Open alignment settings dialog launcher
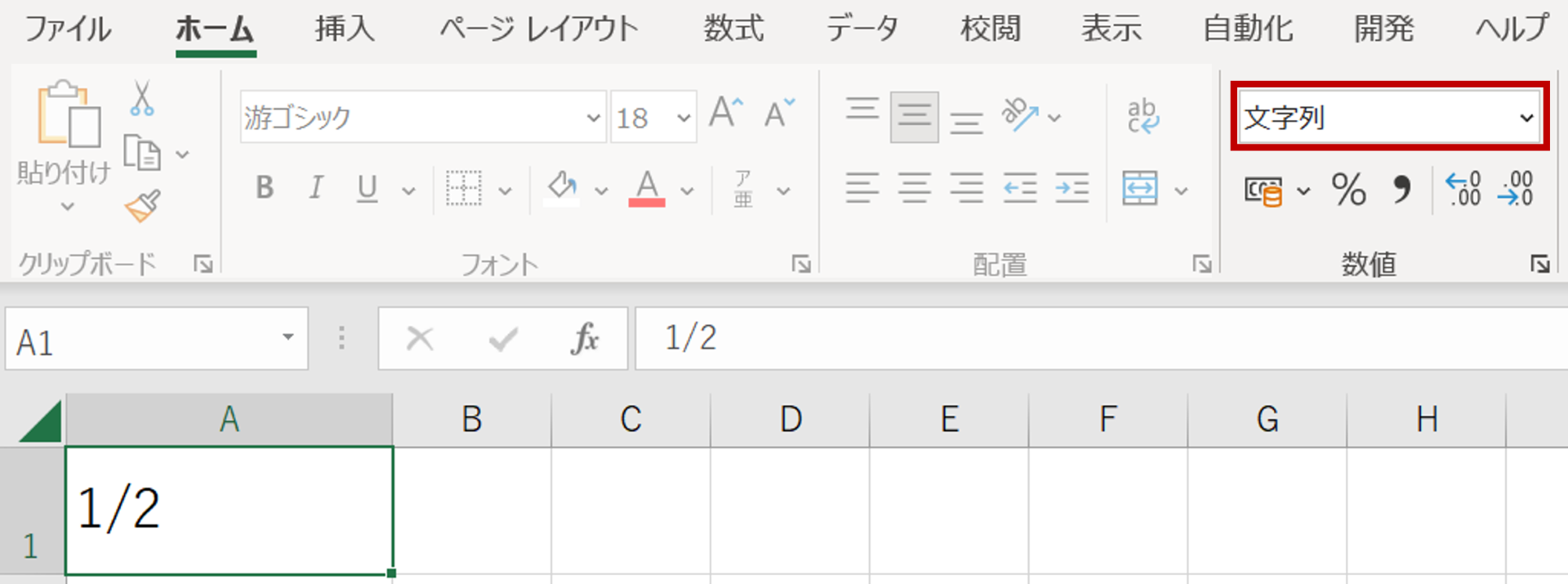This screenshot has height=584, width=1568. coord(1201,264)
